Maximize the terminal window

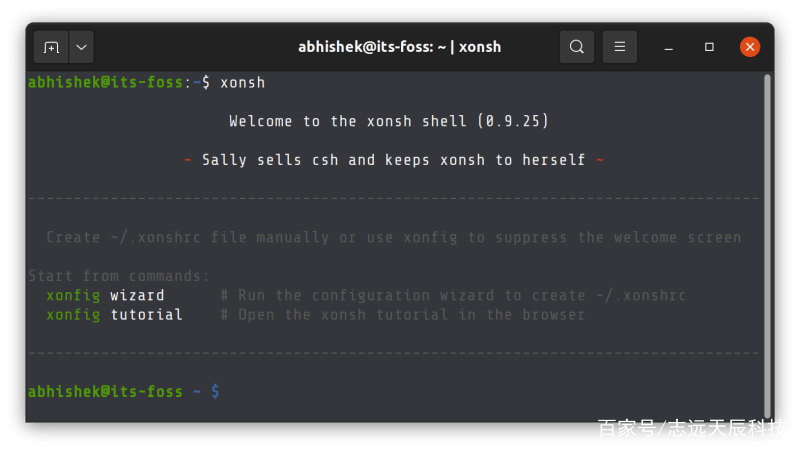point(709,47)
